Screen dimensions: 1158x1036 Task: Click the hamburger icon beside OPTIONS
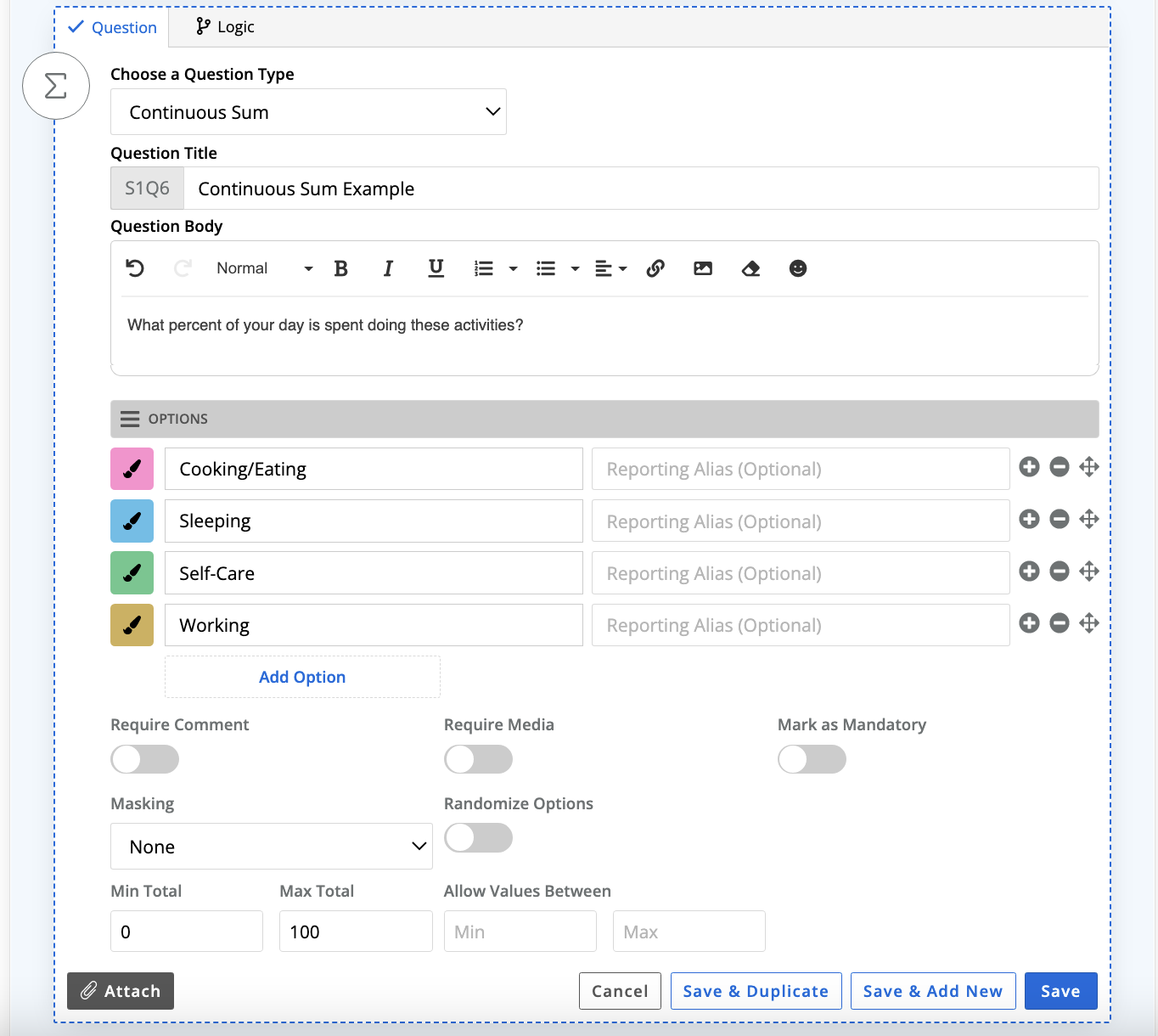pos(130,419)
